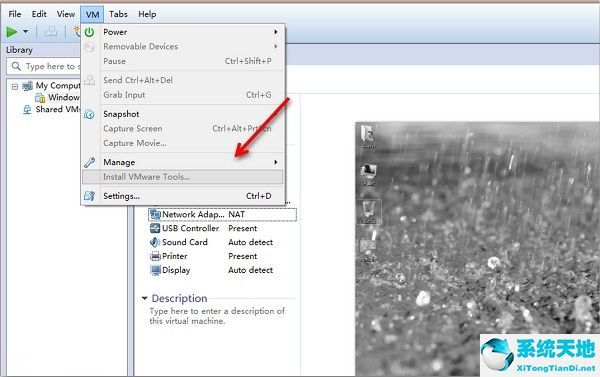Choose Removable Devices in the VM menu
600x377 pixels.
click(183, 47)
